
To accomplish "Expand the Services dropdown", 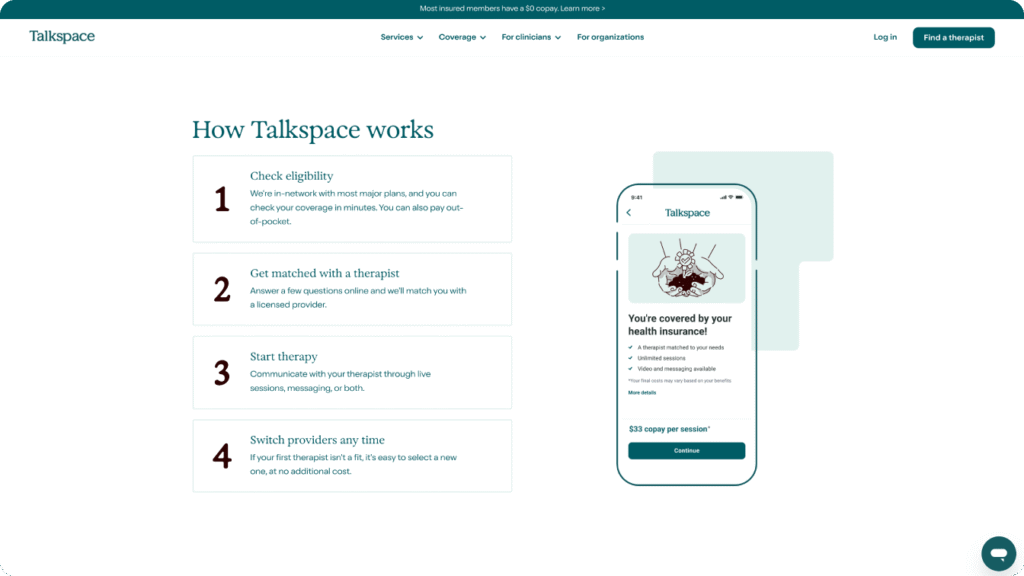I will click(x=400, y=37).
